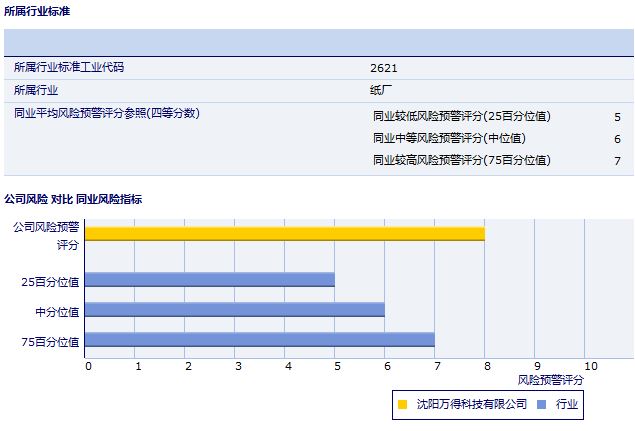Click the 公司风险 对比 同业风险指标 heading
Image resolution: width=635 pixels, height=431 pixels.
coord(73,199)
